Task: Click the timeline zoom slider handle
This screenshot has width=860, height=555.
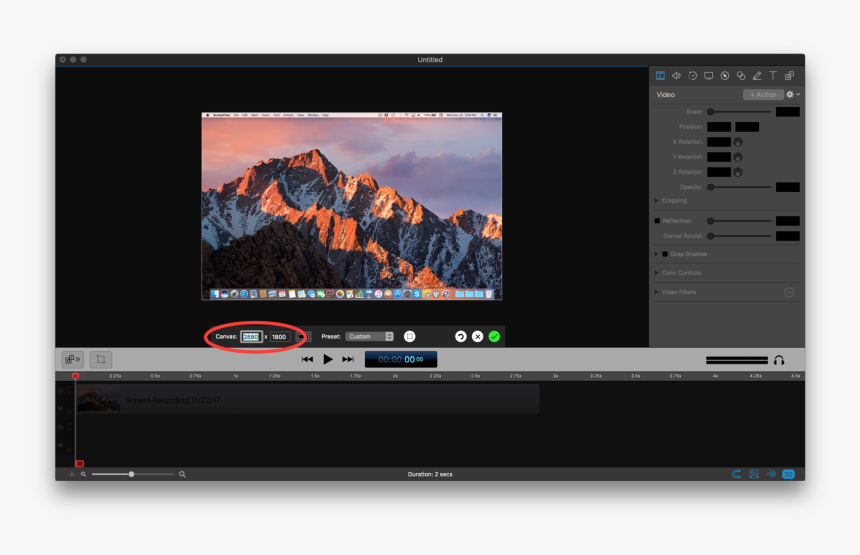Action: [132, 474]
